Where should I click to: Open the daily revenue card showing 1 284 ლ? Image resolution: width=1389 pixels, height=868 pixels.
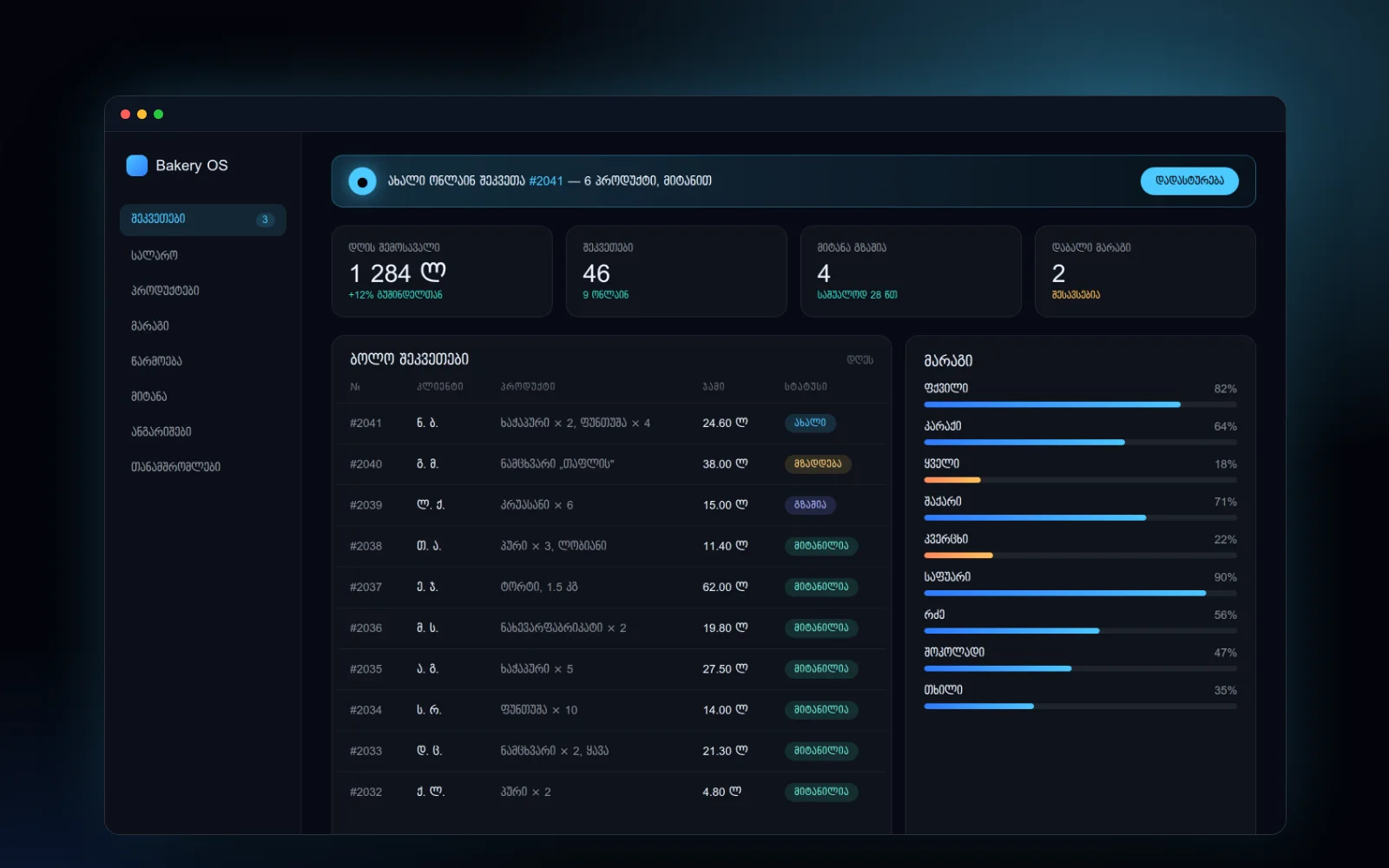tap(442, 272)
